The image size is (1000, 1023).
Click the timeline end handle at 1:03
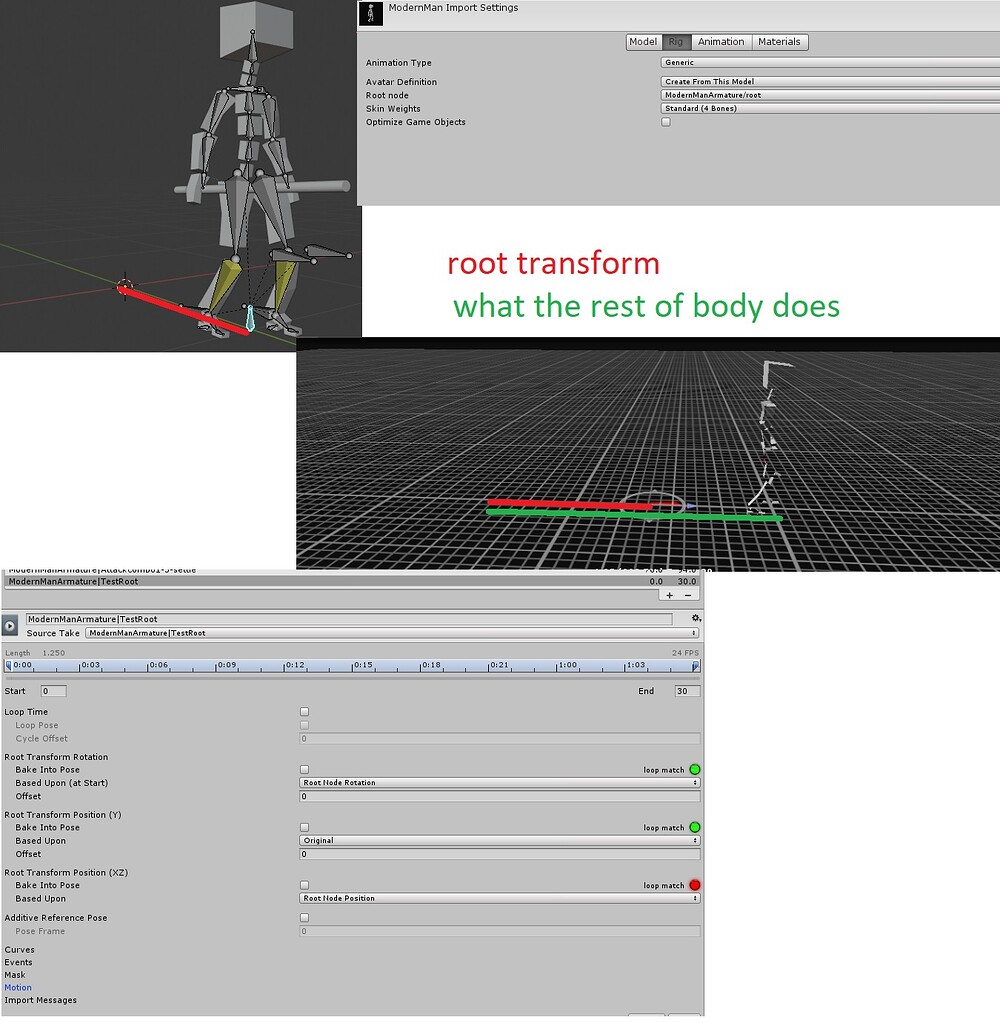[x=695, y=664]
